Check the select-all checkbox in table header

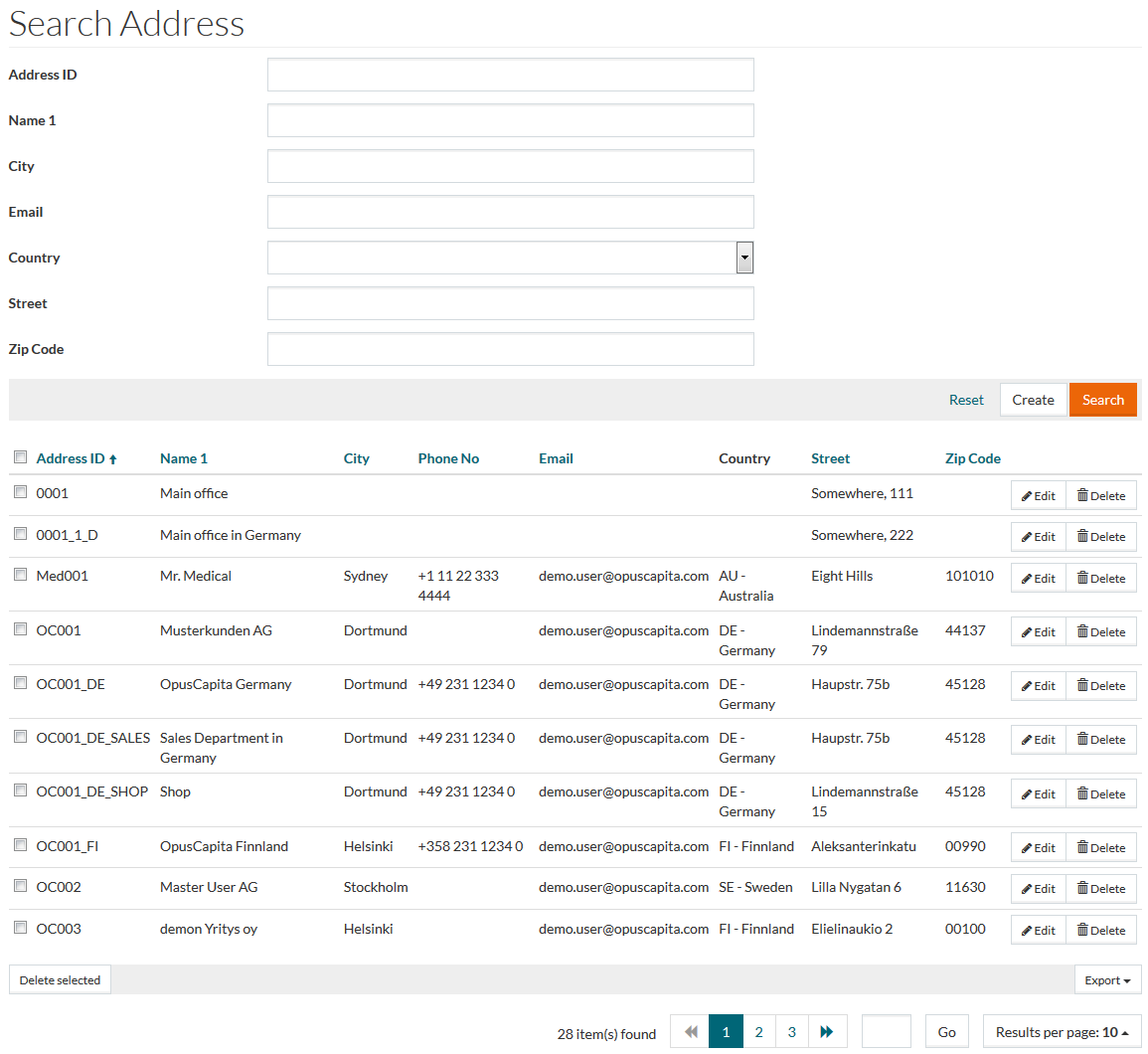click(20, 457)
